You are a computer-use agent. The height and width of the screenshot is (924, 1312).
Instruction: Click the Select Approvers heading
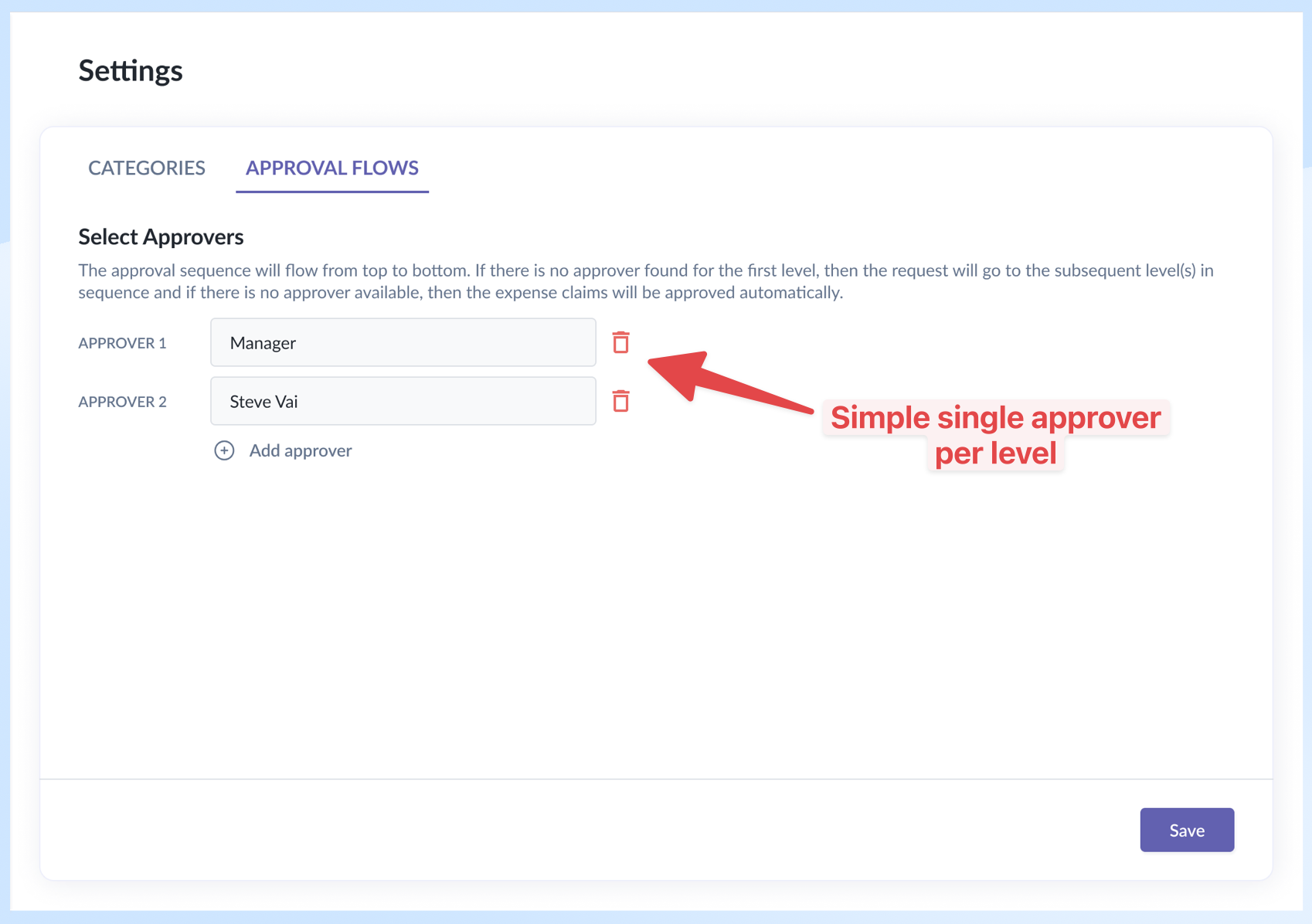pyautogui.click(x=160, y=236)
